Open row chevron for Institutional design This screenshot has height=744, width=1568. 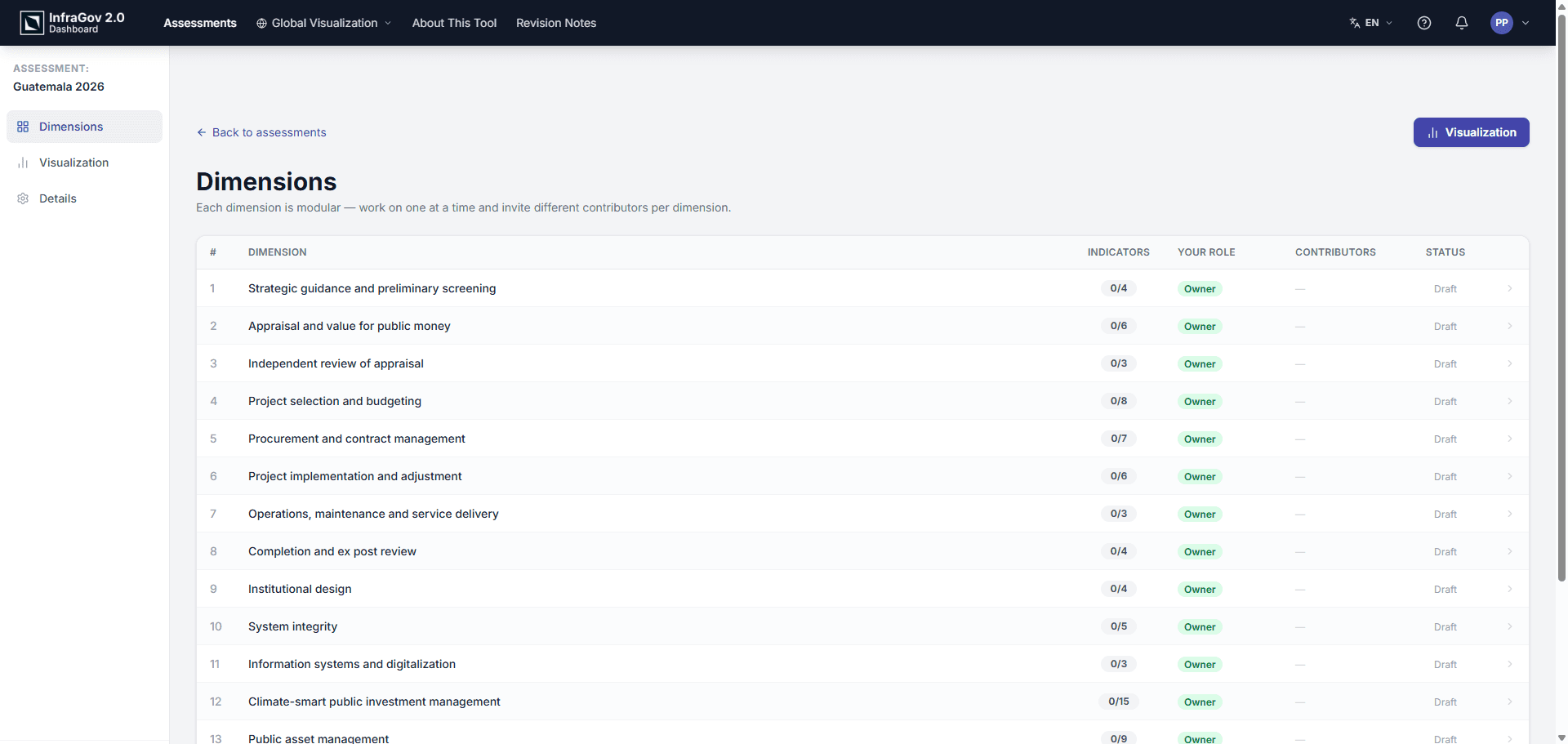click(x=1509, y=589)
